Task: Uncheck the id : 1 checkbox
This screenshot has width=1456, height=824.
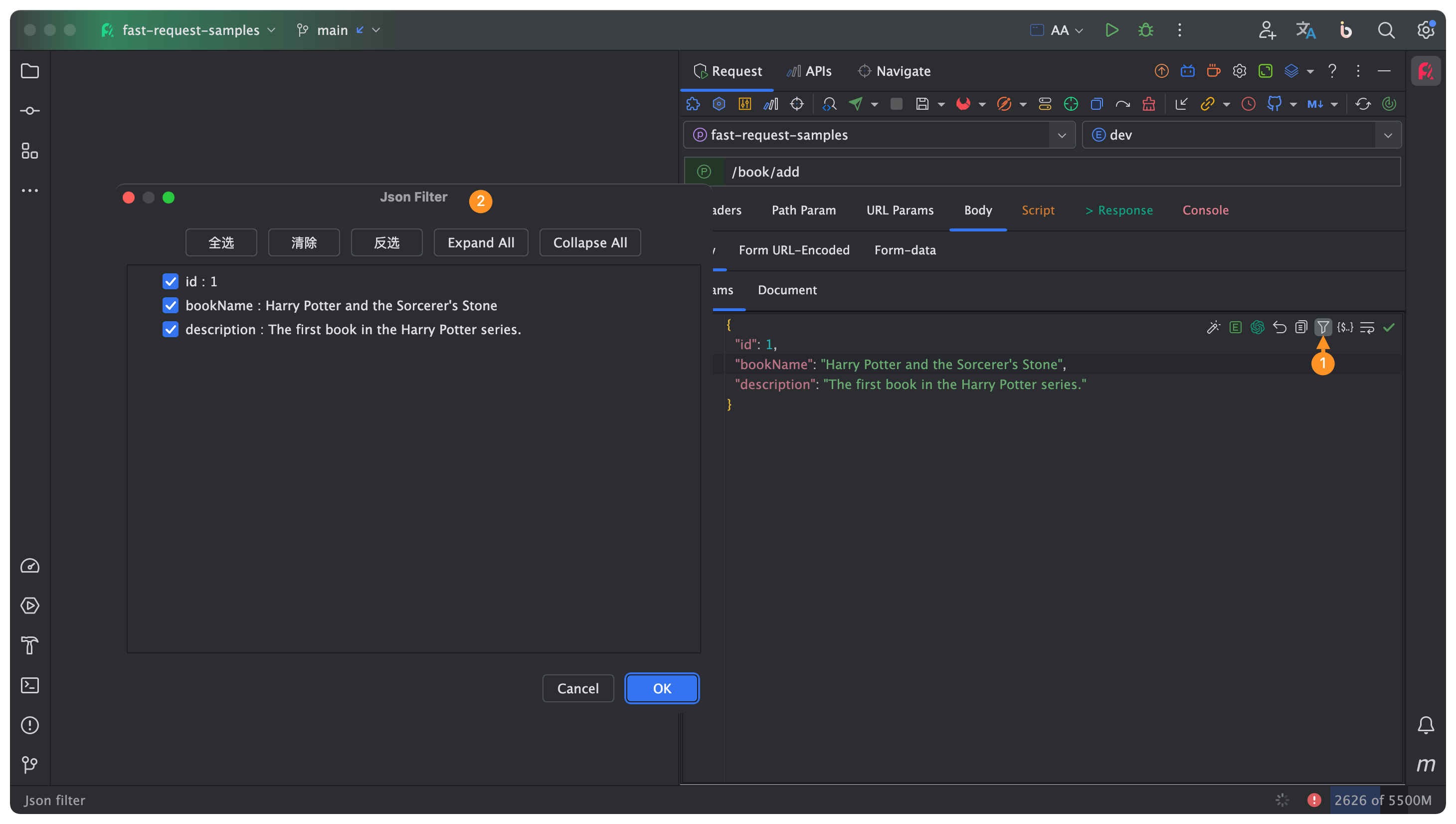Action: pos(170,281)
